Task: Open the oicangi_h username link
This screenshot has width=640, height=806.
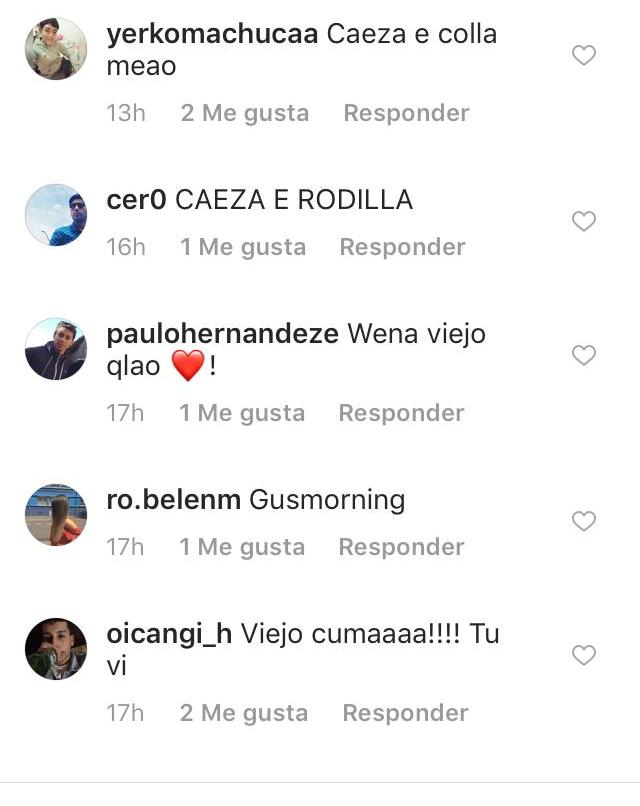Action: [169, 634]
